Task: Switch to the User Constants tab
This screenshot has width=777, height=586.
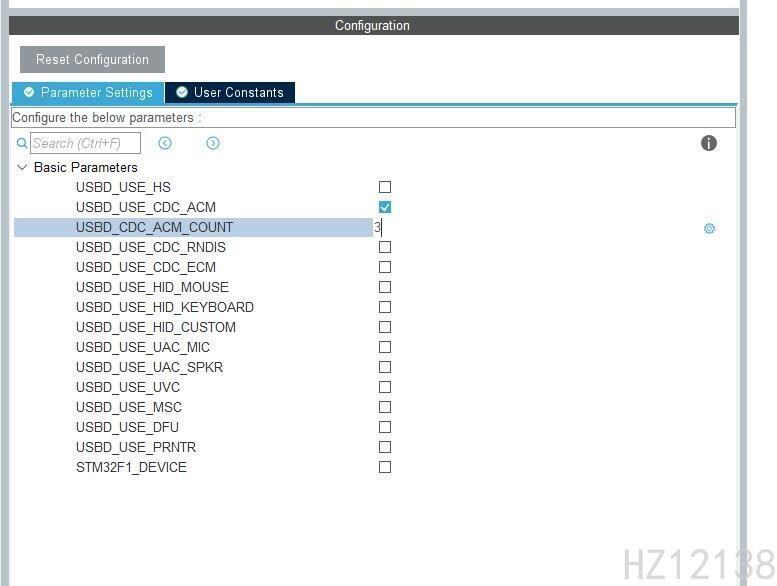Action: 230,93
